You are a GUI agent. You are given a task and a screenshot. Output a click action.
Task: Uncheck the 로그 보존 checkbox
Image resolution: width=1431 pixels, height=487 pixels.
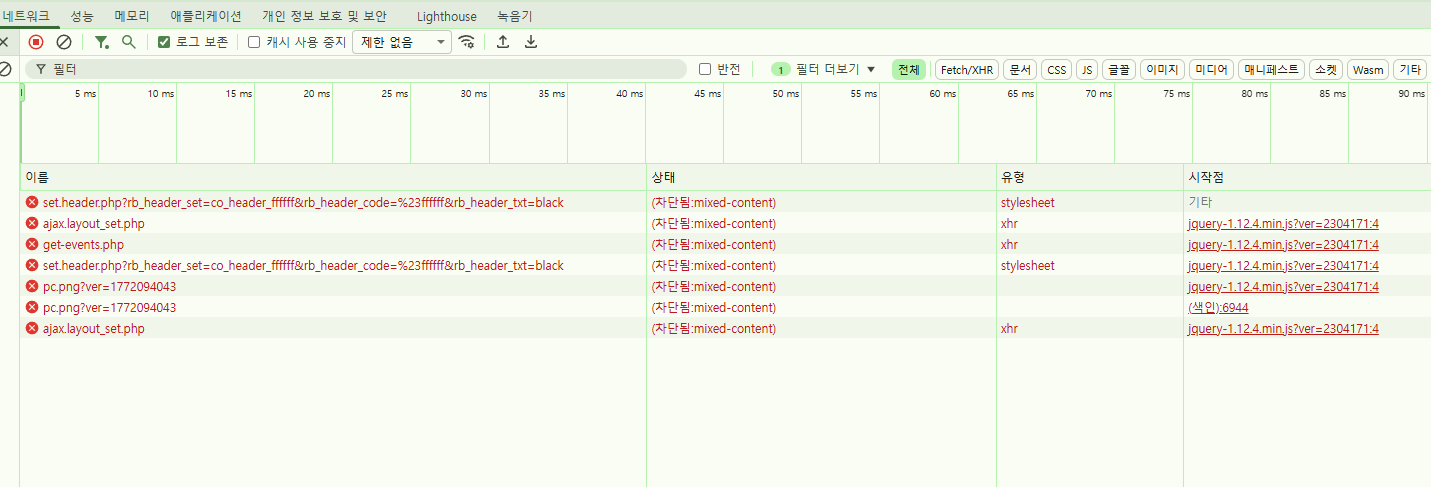(165, 42)
